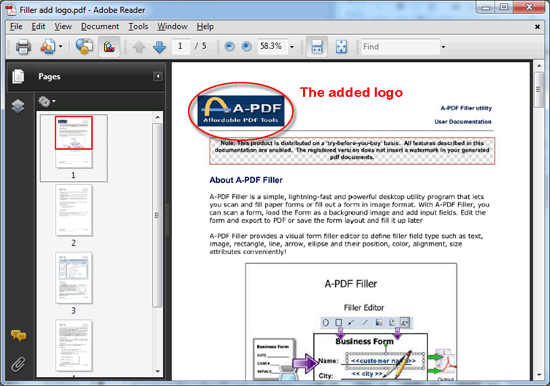550x386 pixels.
Task: Click document scrollbar up arrow
Action: tap(539, 66)
